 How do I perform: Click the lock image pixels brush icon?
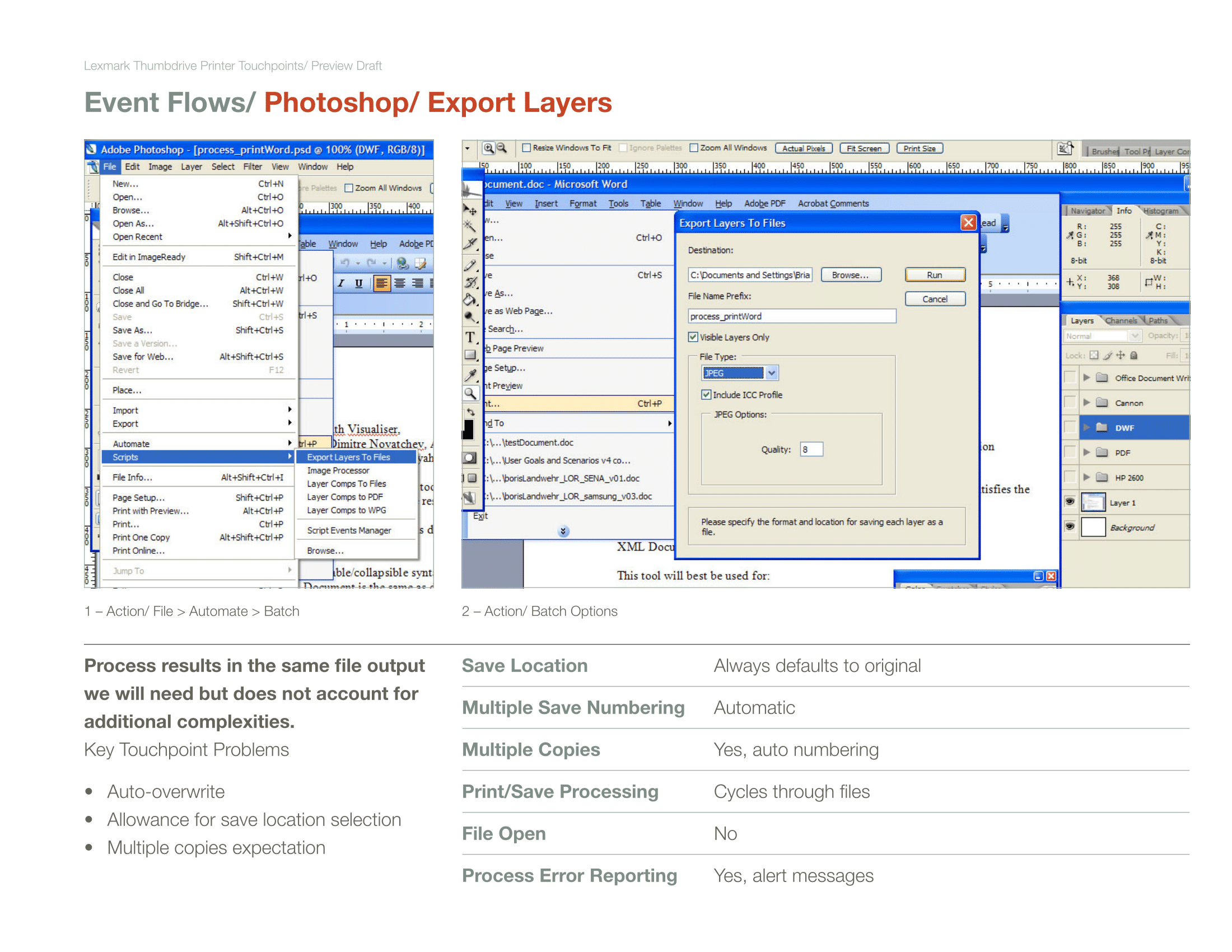click(1107, 355)
